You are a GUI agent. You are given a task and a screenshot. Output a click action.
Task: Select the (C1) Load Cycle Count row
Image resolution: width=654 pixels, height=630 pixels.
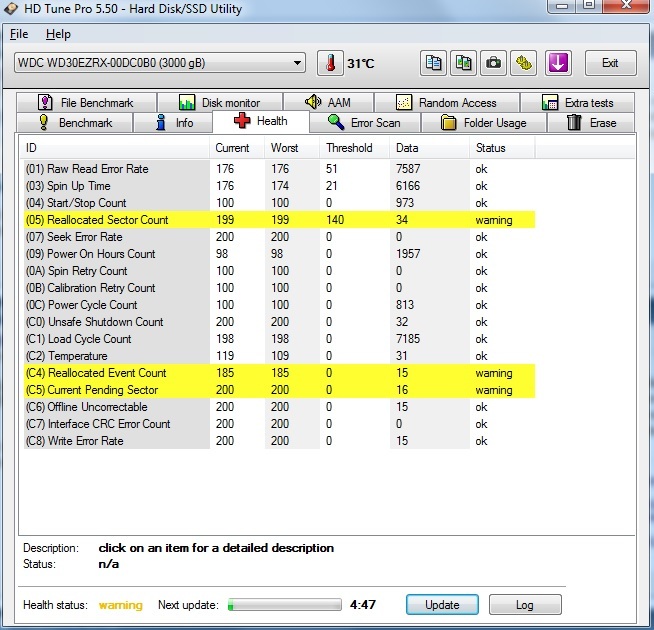coord(279,339)
